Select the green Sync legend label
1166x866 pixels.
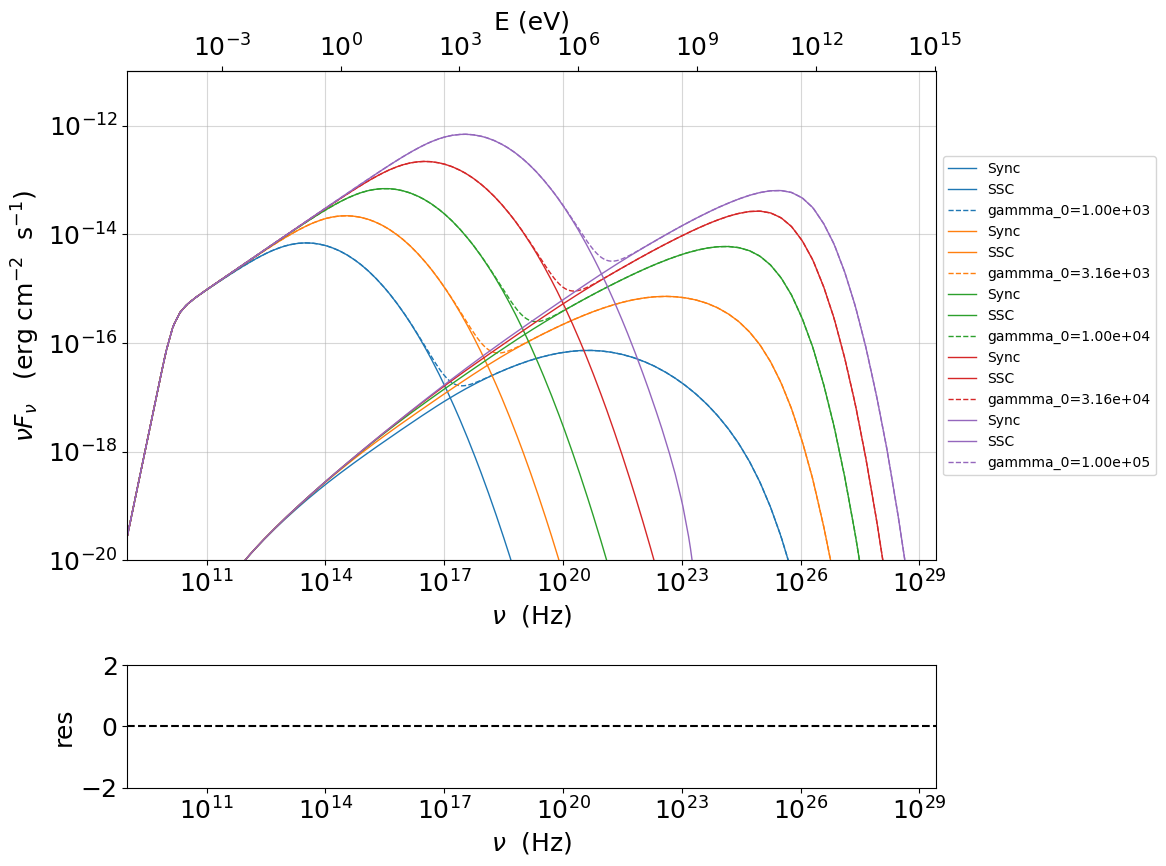(x=1003, y=294)
